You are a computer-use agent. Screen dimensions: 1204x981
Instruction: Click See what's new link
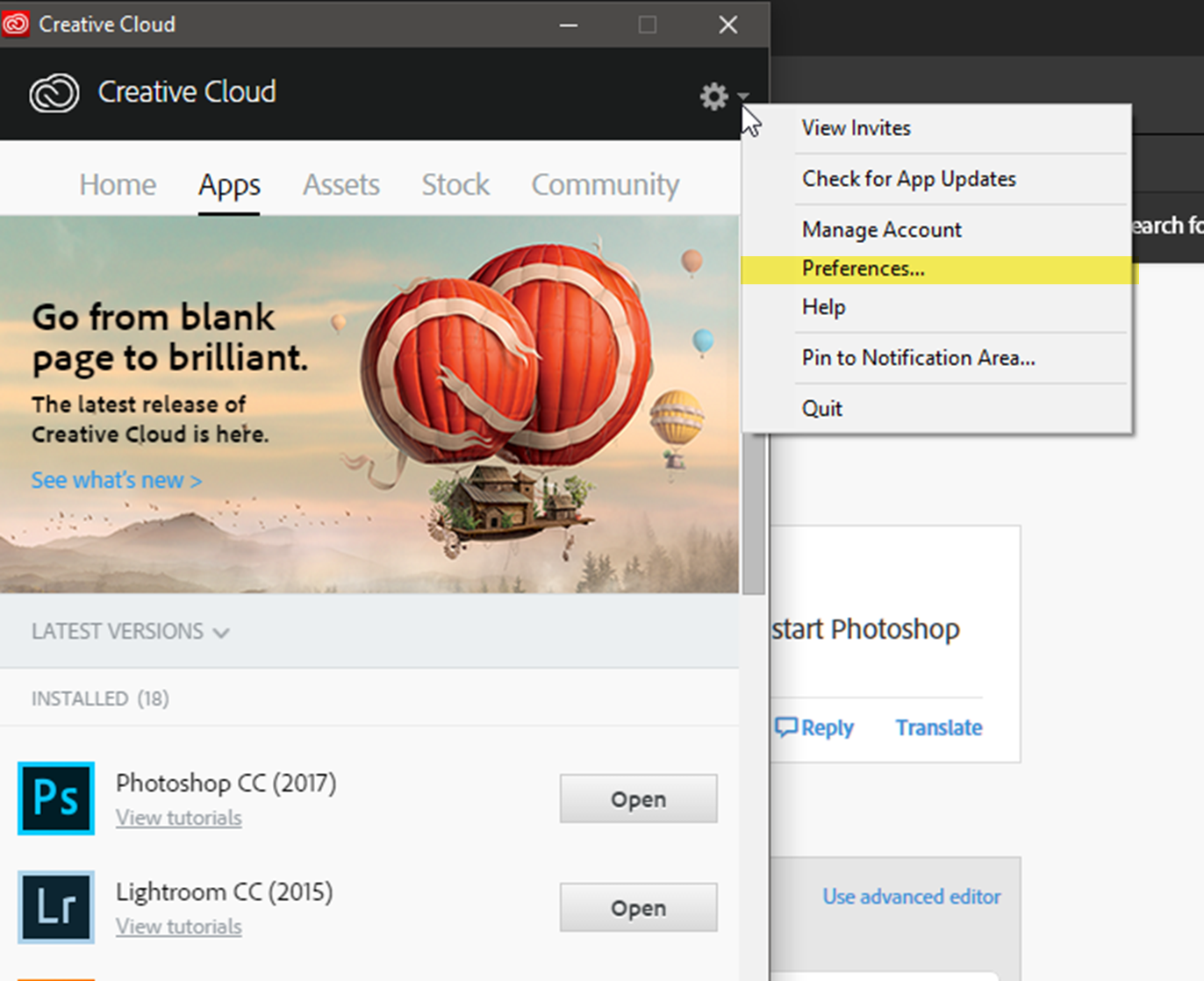point(115,480)
